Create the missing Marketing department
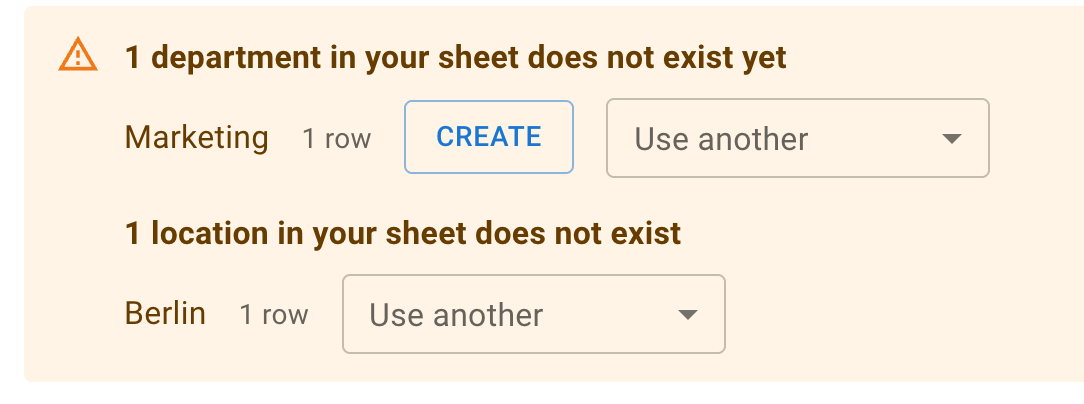This screenshot has height=404, width=1084. (489, 137)
